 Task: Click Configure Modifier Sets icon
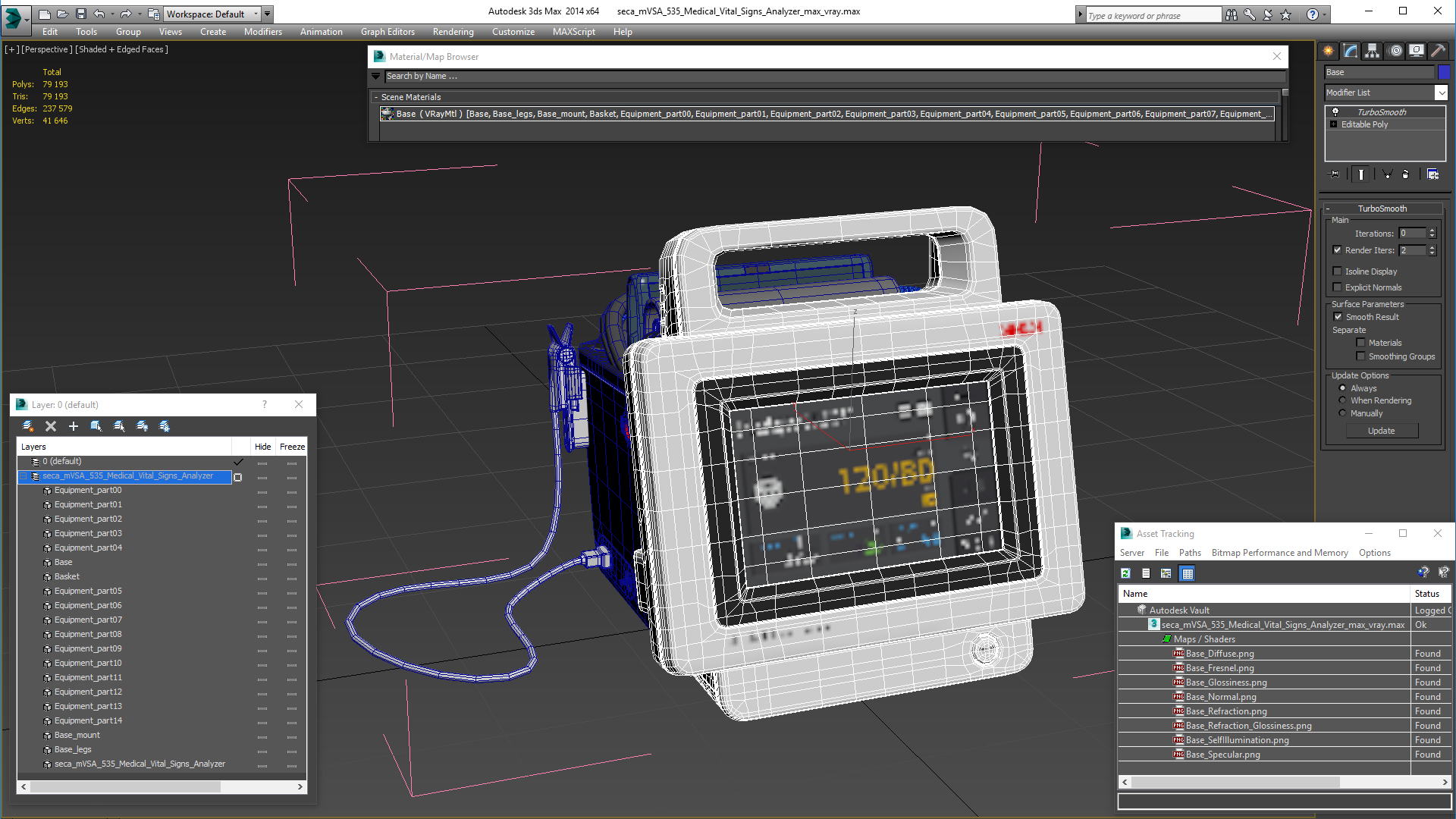1432,174
